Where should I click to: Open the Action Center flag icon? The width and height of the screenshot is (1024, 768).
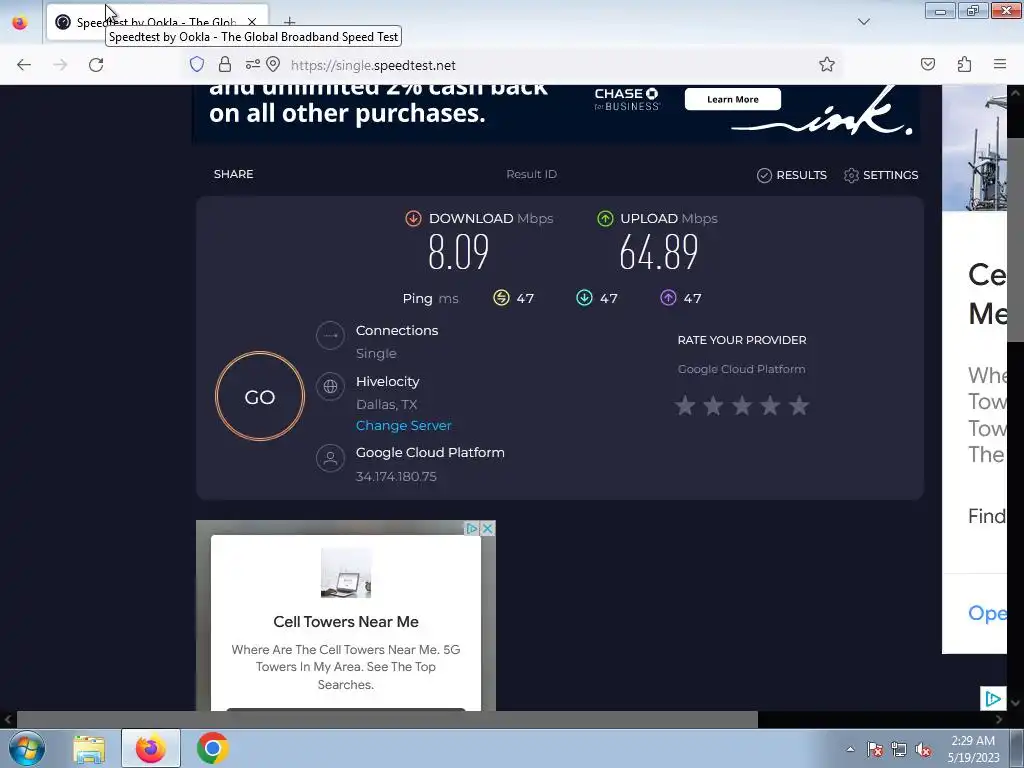875,749
